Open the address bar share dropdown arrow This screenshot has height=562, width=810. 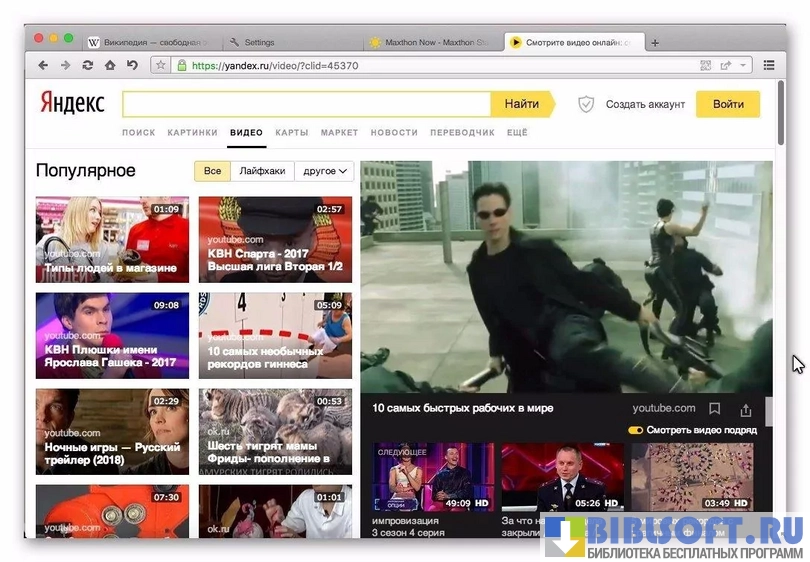pos(743,65)
